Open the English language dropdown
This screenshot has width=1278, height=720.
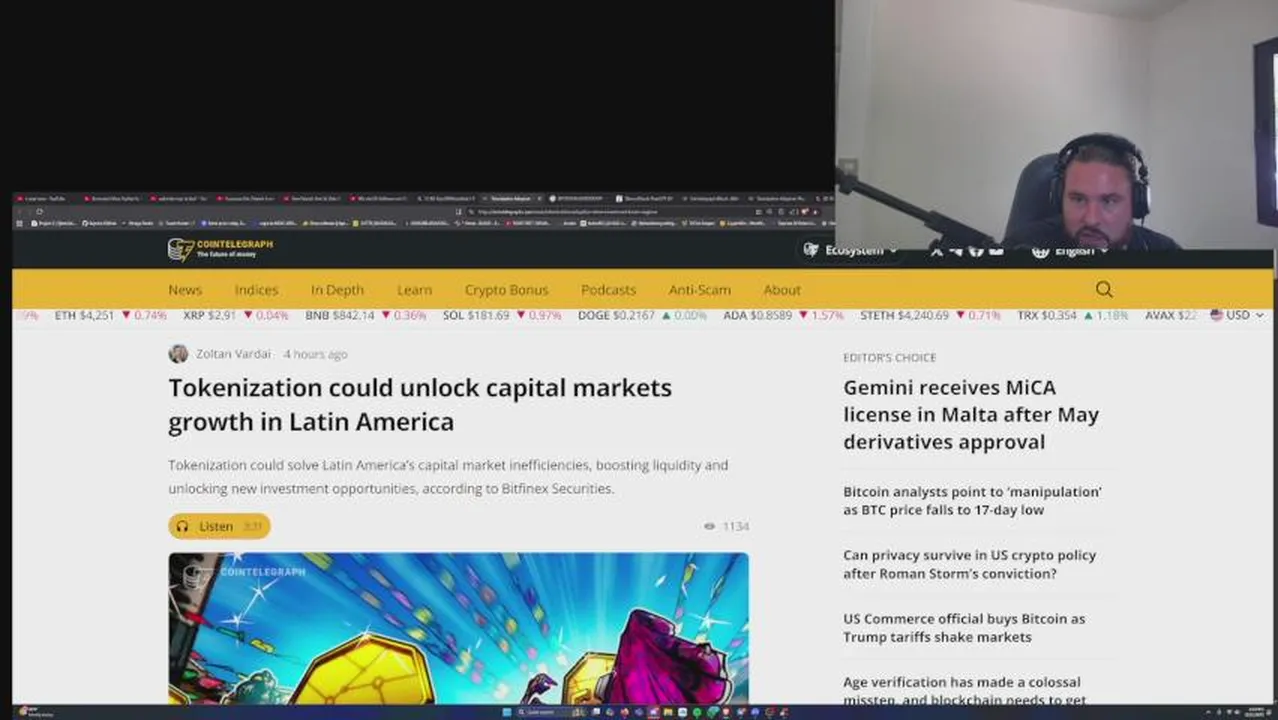[1072, 251]
